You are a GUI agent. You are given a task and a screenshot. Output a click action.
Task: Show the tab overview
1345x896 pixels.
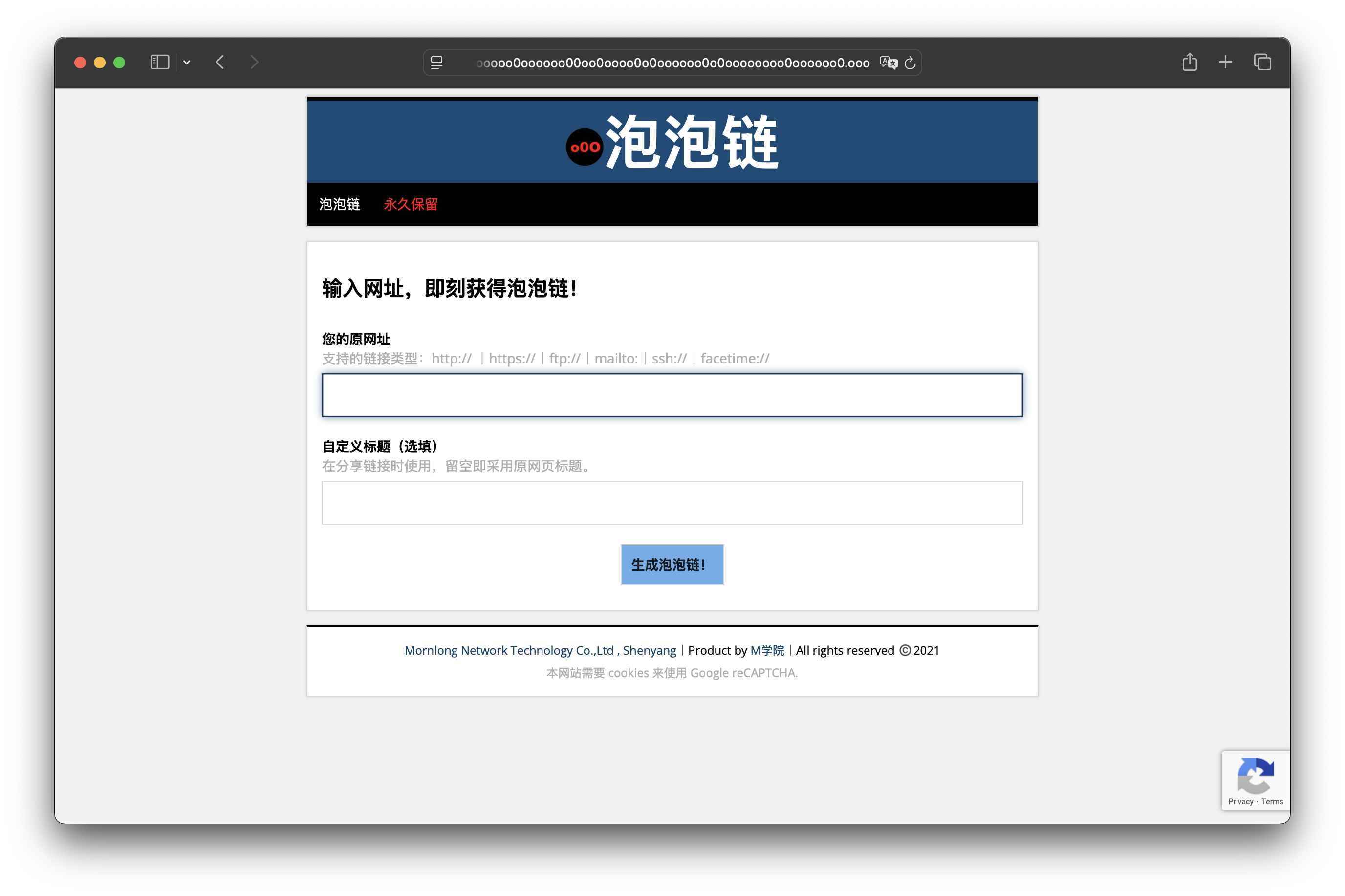click(1262, 62)
